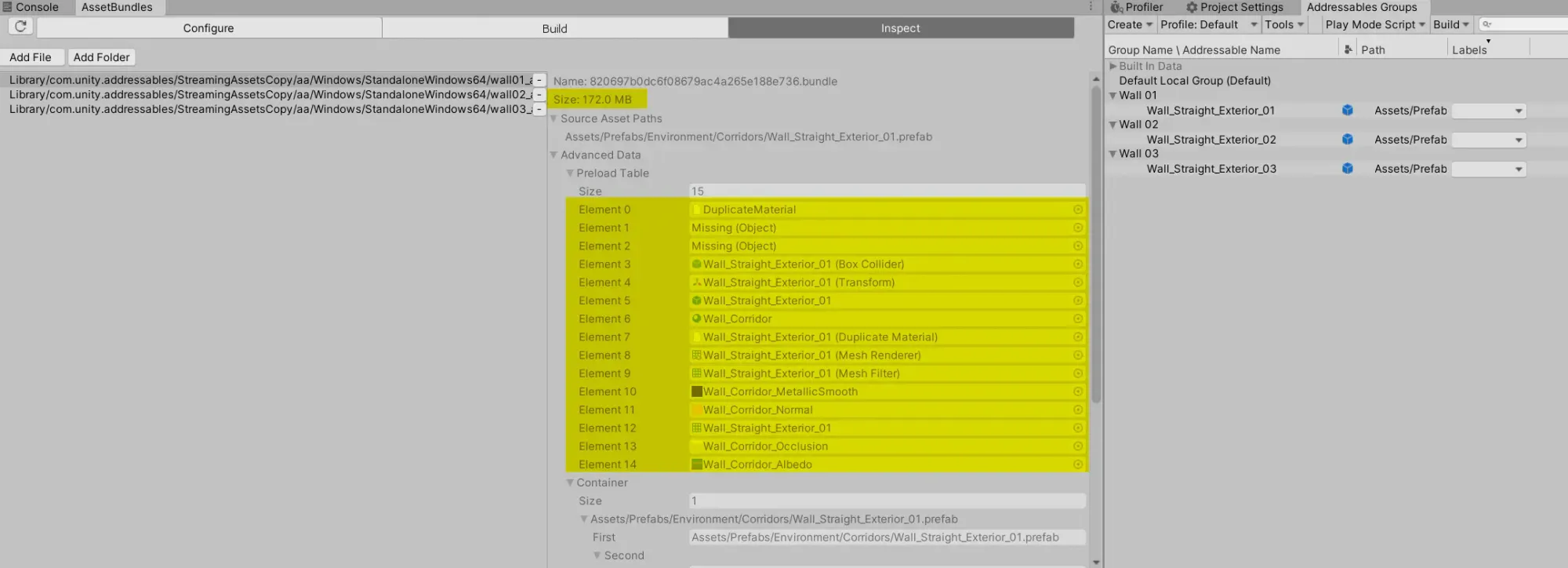Click the Labels column header
Image resolution: width=1568 pixels, height=568 pixels.
tap(1468, 49)
